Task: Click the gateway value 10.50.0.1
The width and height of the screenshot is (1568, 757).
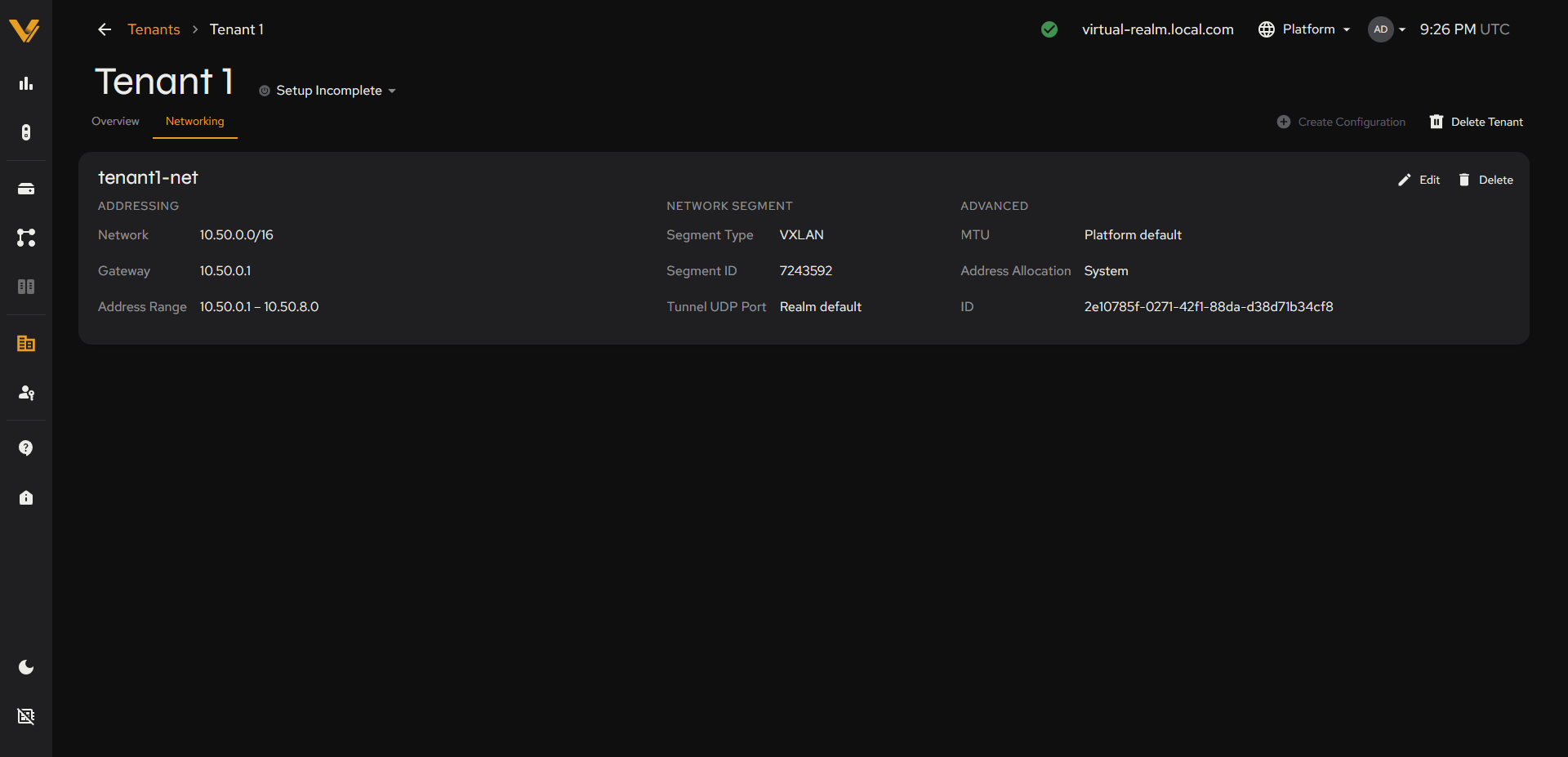Action: (225, 271)
